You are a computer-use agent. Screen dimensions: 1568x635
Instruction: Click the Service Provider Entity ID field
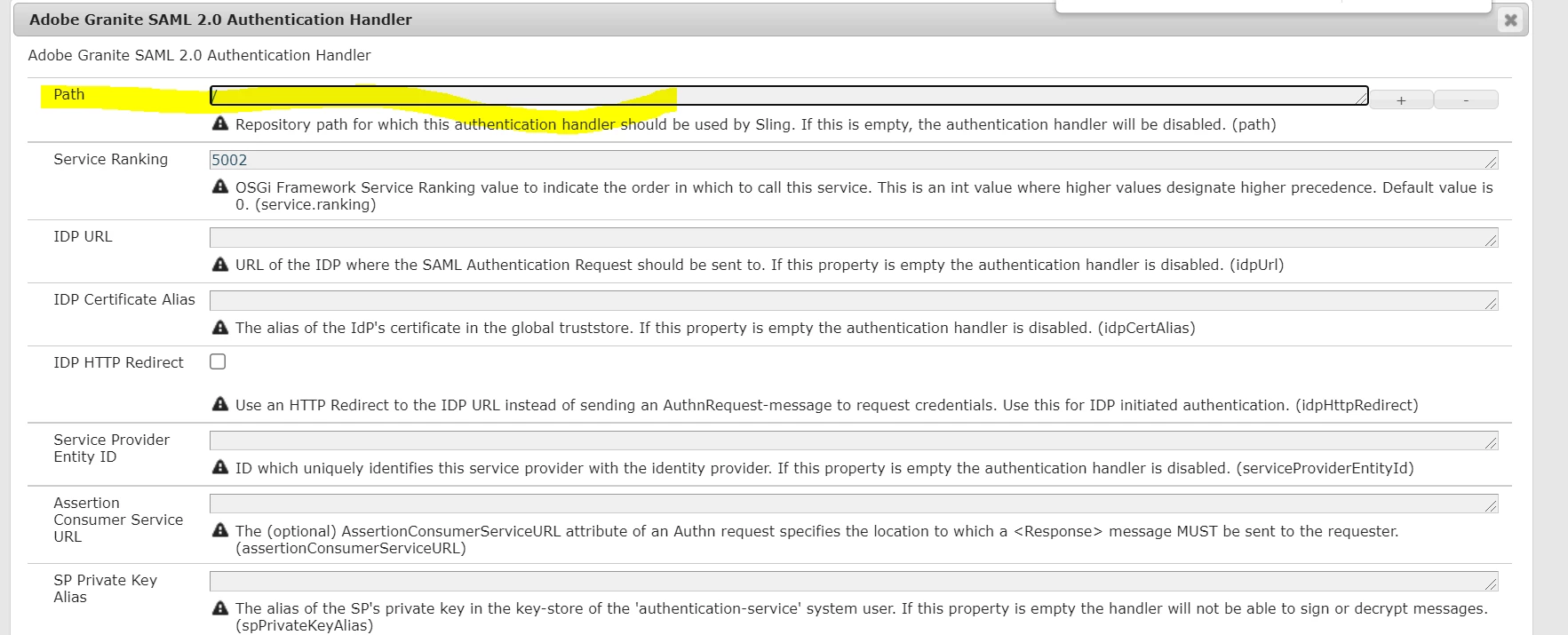(x=854, y=441)
